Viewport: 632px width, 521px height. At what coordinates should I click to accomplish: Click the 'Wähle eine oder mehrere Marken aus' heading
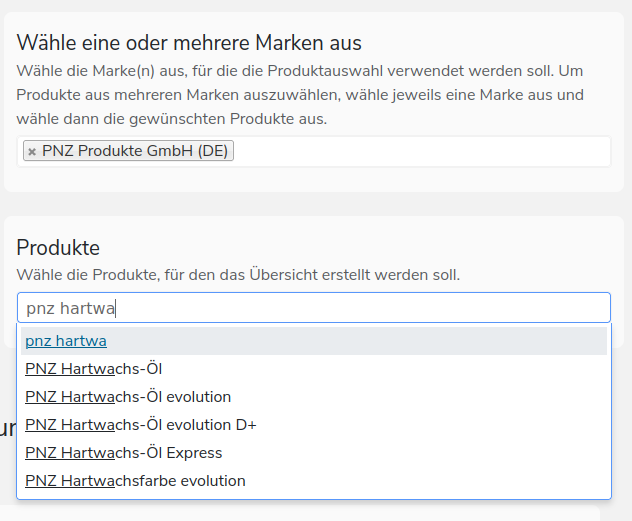189,43
